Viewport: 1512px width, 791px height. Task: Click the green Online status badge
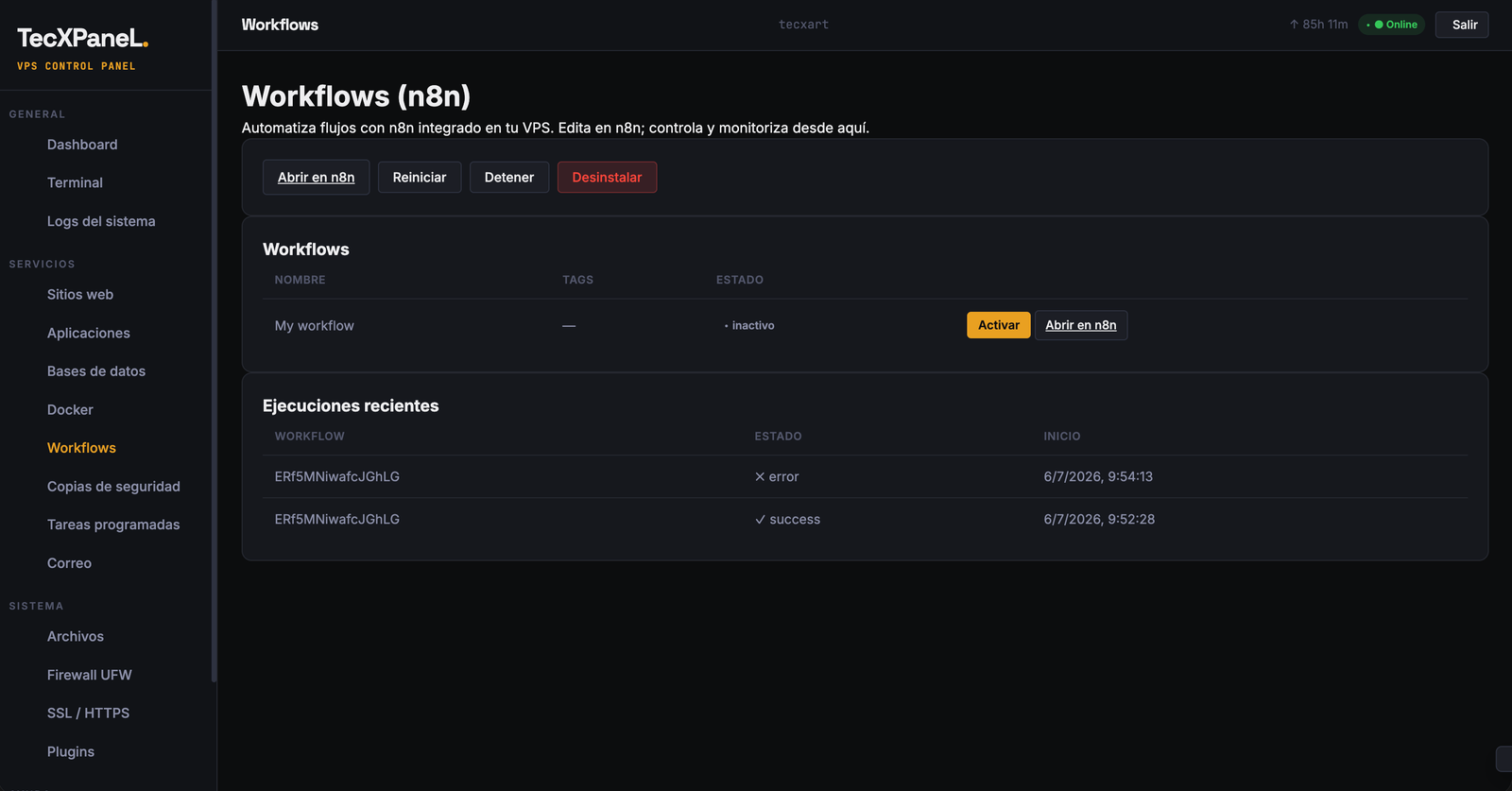tap(1392, 25)
